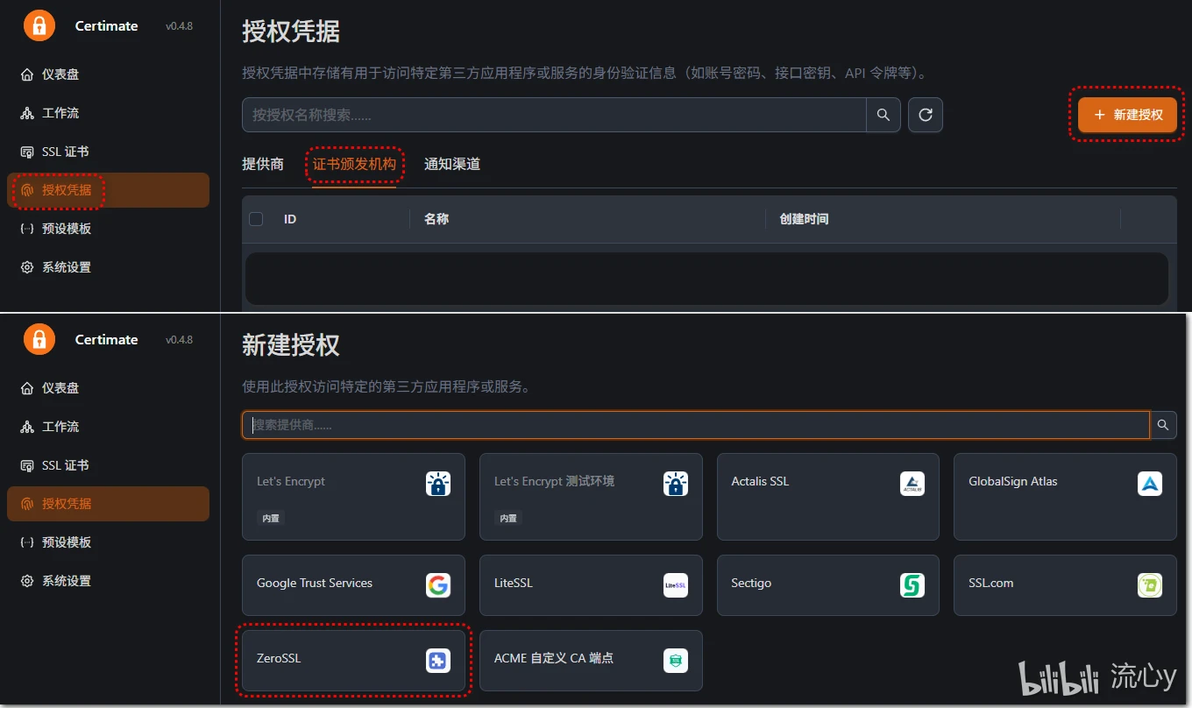1192x708 pixels.
Task: Click the 创建时间 column header
Action: coord(804,219)
